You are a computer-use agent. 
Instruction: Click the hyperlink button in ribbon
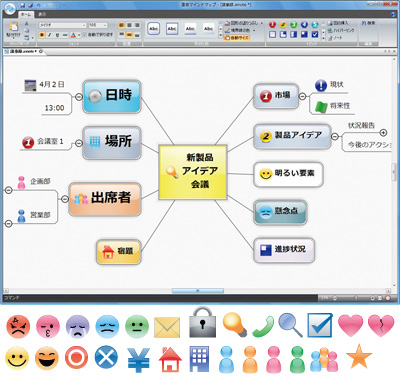341,30
